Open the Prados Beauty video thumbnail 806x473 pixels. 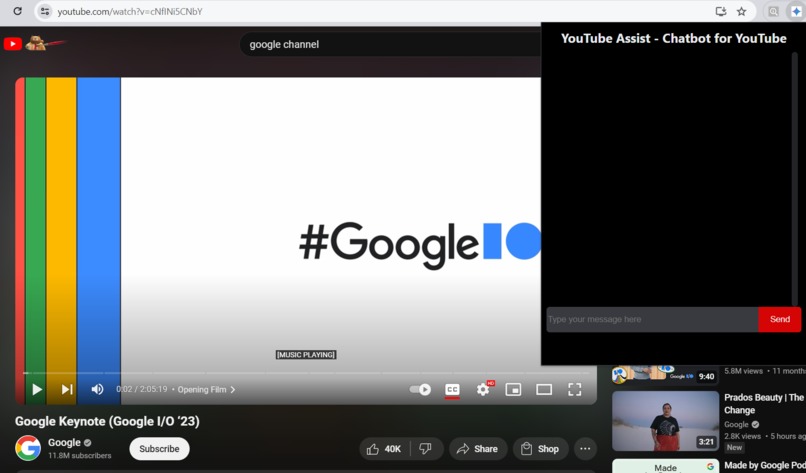tap(665, 421)
